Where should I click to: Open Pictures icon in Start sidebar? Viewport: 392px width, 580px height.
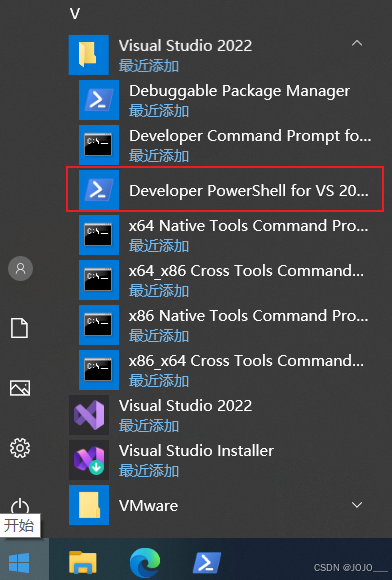(20, 388)
